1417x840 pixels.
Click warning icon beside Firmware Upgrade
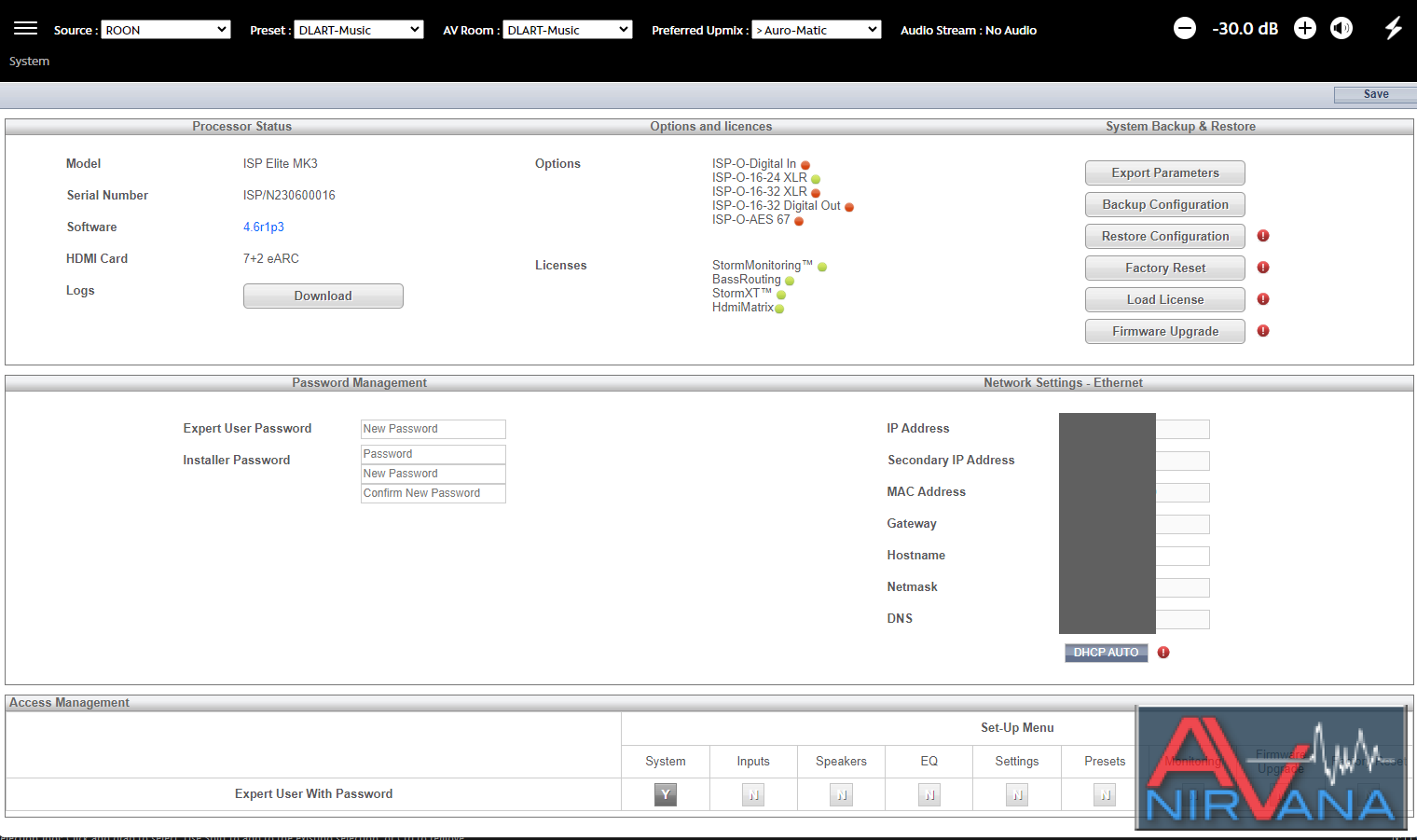tap(1263, 331)
